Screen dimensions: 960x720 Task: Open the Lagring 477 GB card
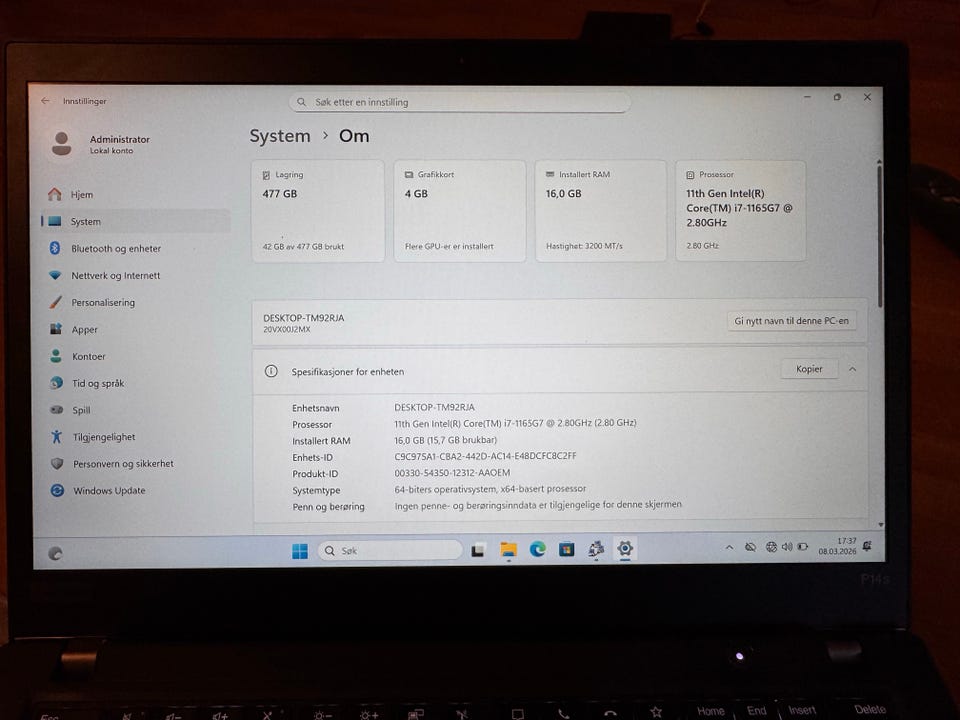pyautogui.click(x=318, y=211)
